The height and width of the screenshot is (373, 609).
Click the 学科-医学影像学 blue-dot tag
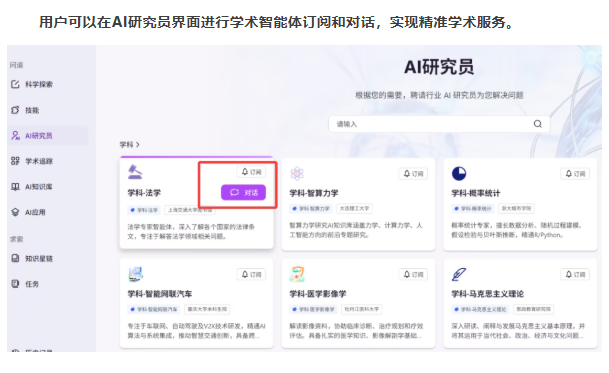point(314,309)
